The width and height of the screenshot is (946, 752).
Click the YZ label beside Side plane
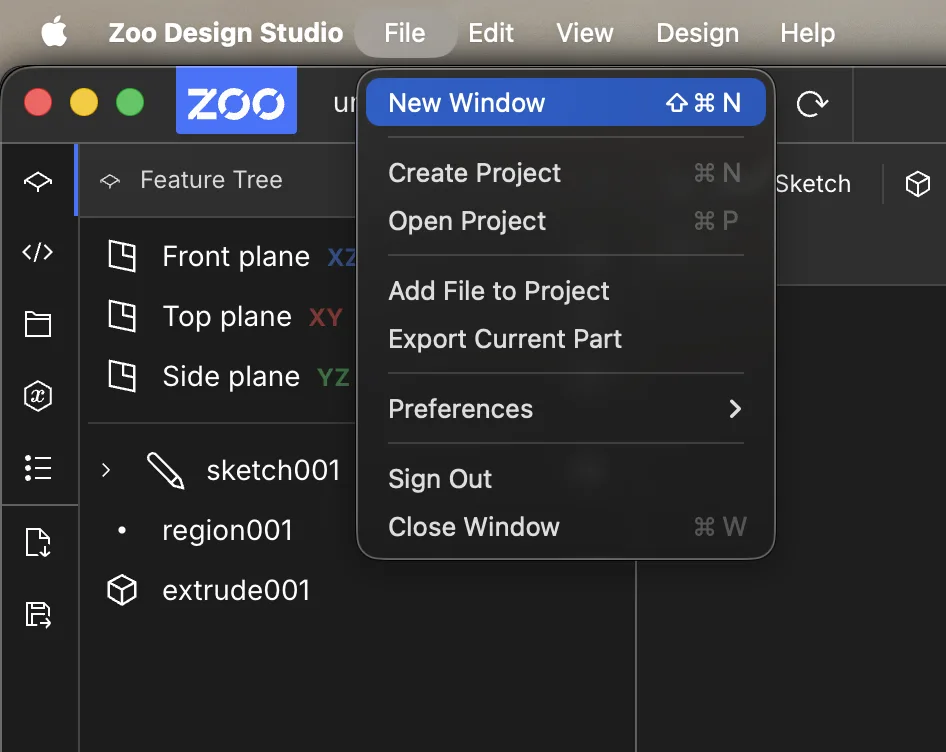334,377
